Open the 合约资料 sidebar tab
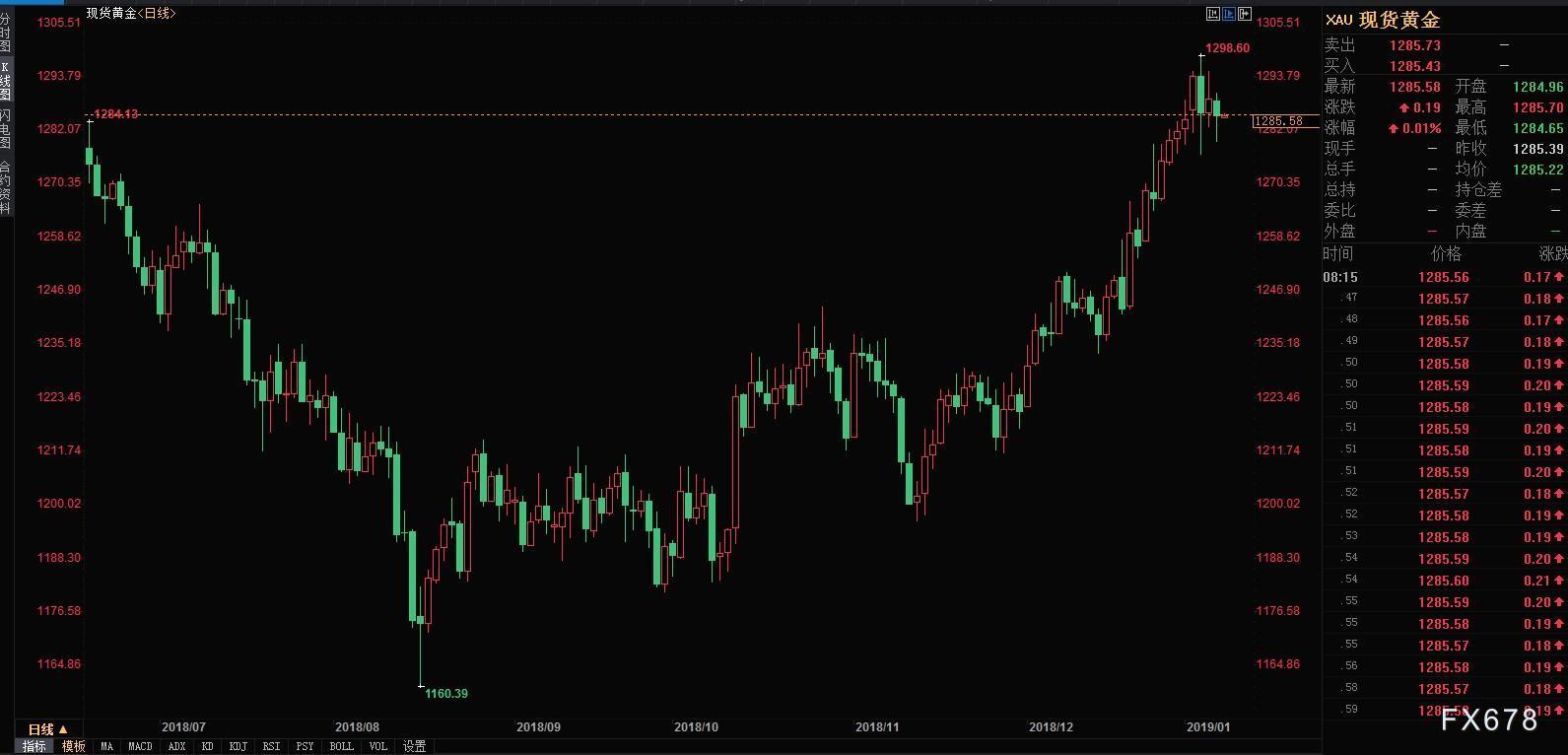Viewport: 1568px width, 755px height. (6, 188)
